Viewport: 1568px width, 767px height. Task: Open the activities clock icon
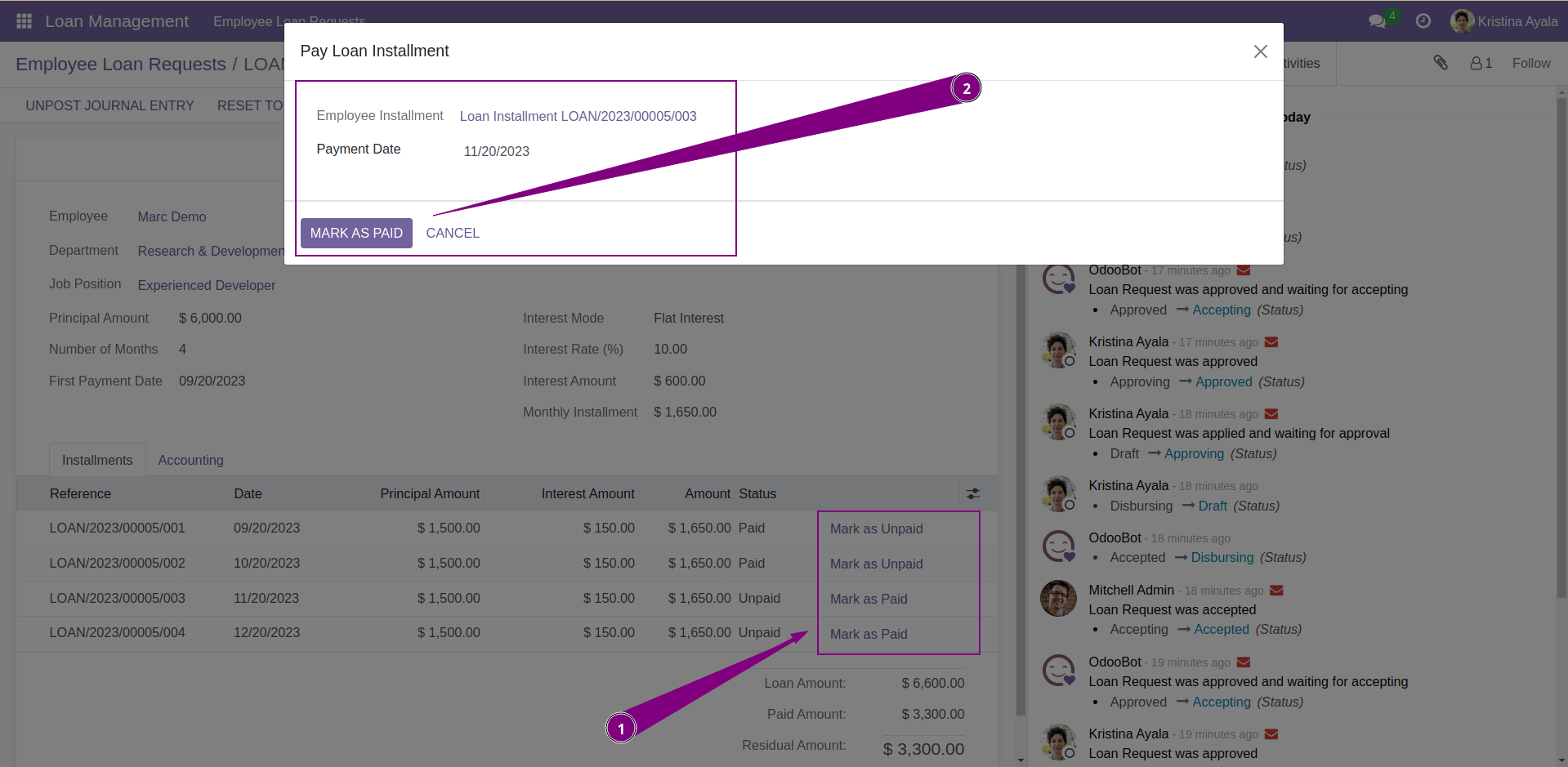pos(1423,21)
